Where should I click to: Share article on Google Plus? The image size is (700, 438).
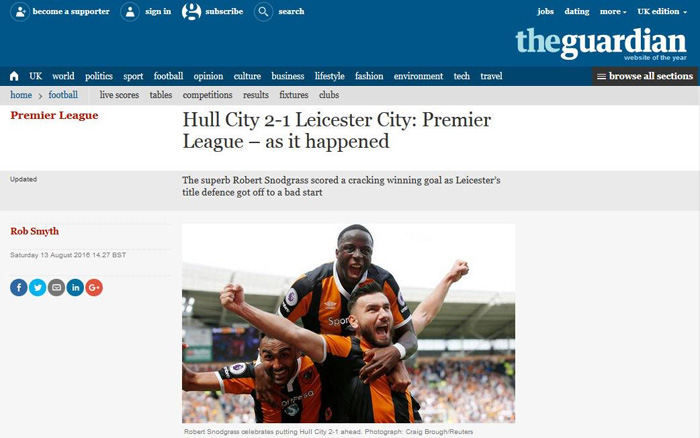[x=94, y=288]
